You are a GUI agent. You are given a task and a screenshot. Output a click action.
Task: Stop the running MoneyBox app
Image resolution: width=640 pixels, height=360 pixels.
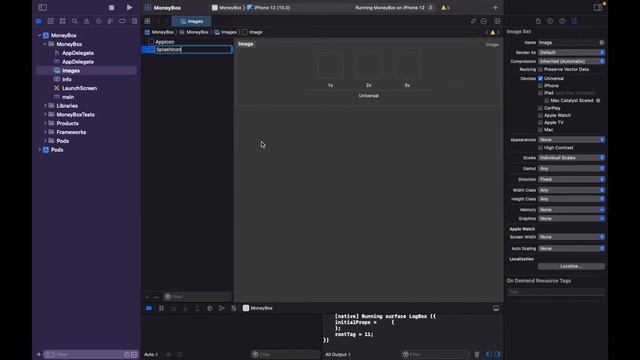pos(111,7)
